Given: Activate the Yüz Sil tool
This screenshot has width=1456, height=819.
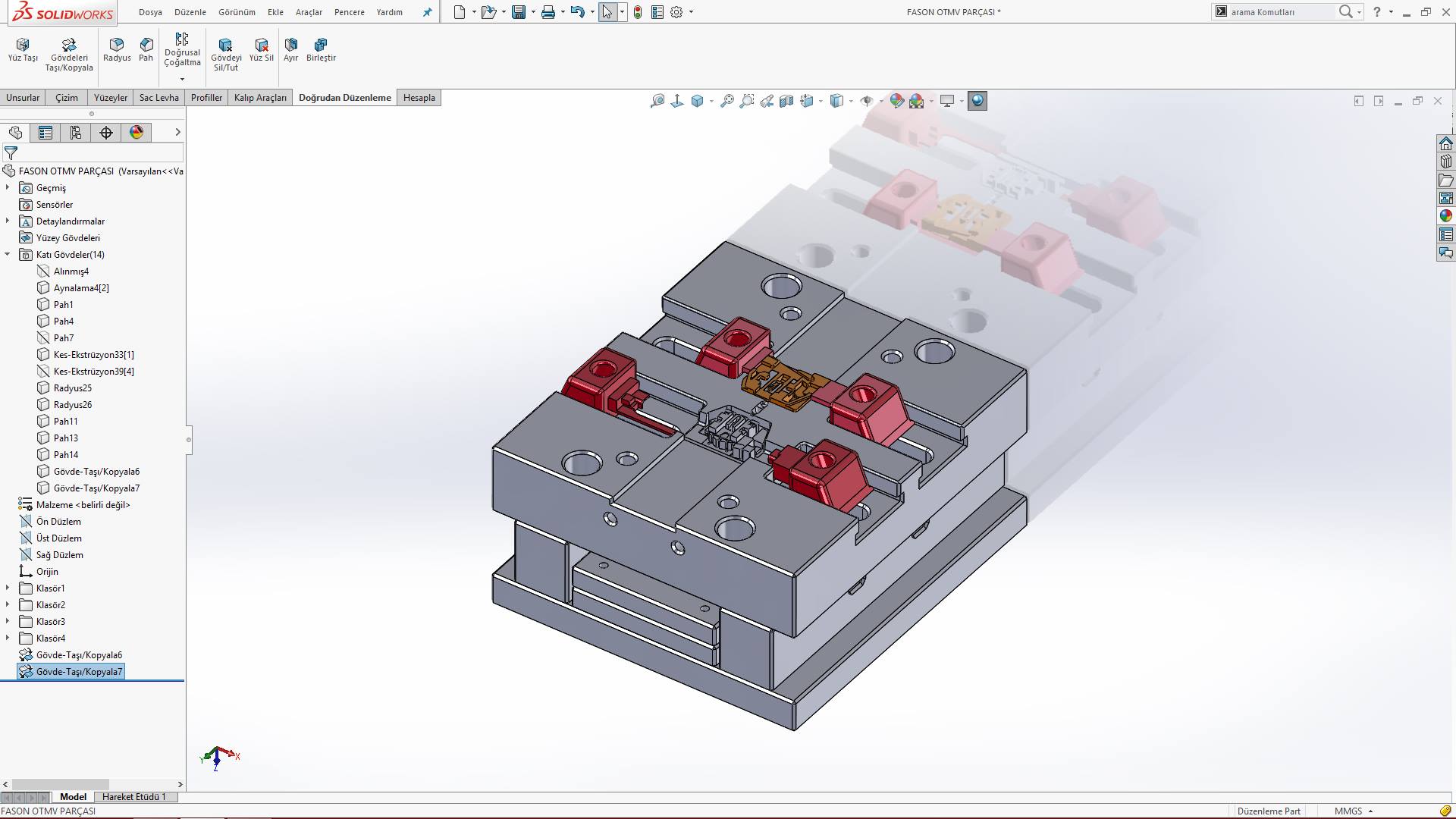Looking at the screenshot, I should point(262,50).
